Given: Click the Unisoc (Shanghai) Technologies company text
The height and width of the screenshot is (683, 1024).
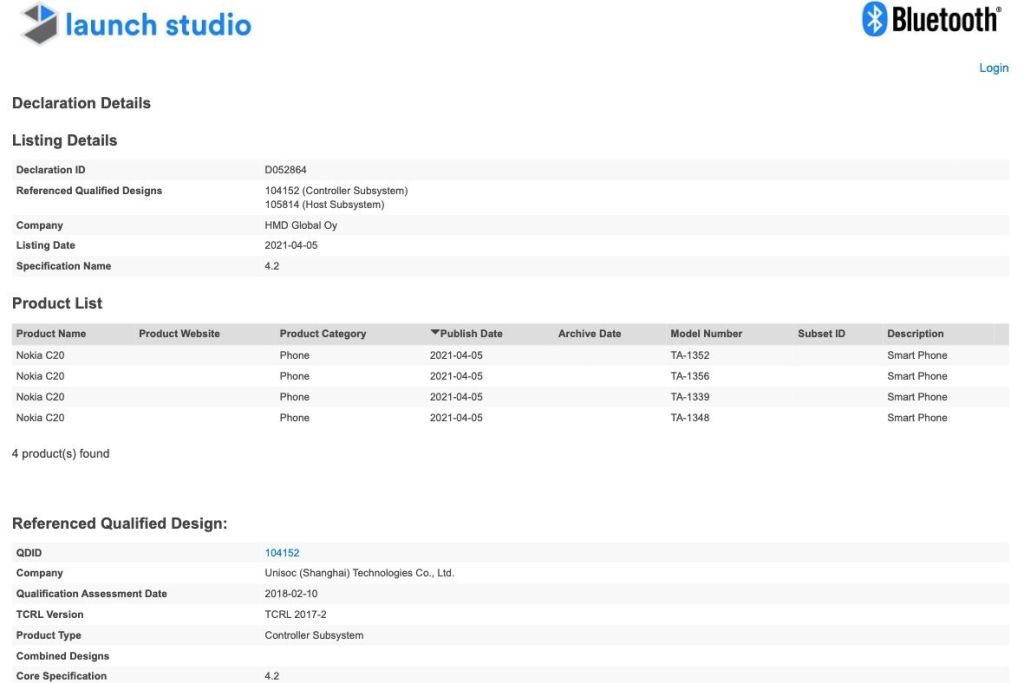Looking at the screenshot, I should pyautogui.click(x=359, y=574).
